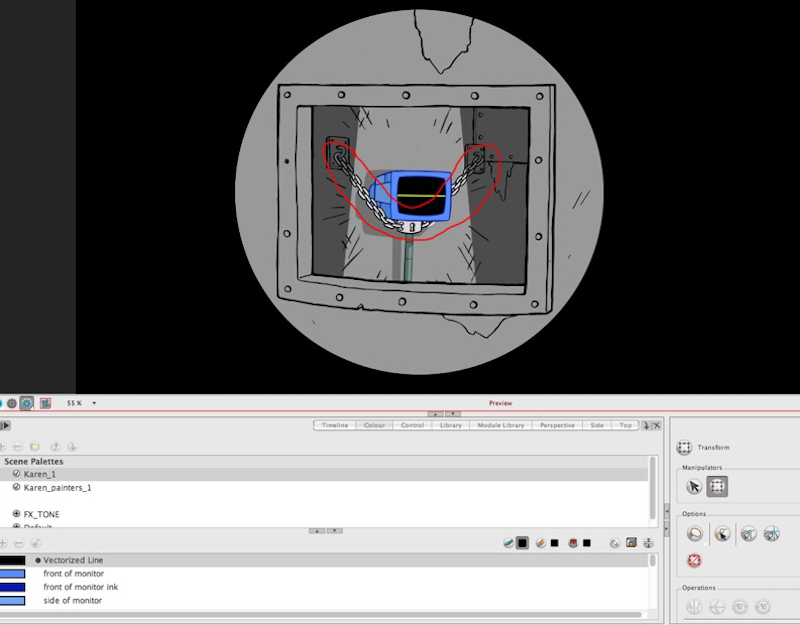Select the Karen_1 palette
The width and height of the screenshot is (800, 625).
[324, 474]
